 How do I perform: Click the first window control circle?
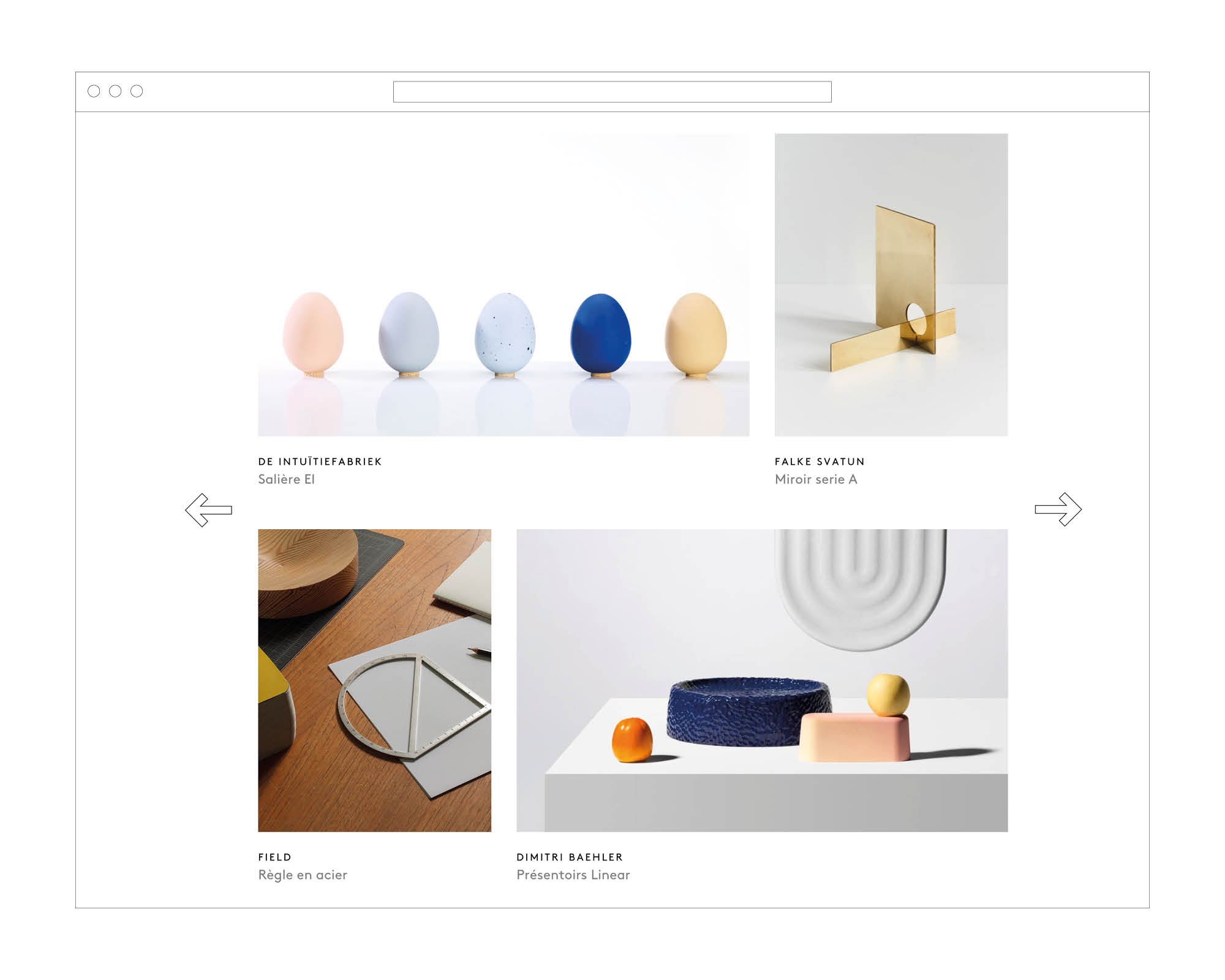[x=94, y=91]
